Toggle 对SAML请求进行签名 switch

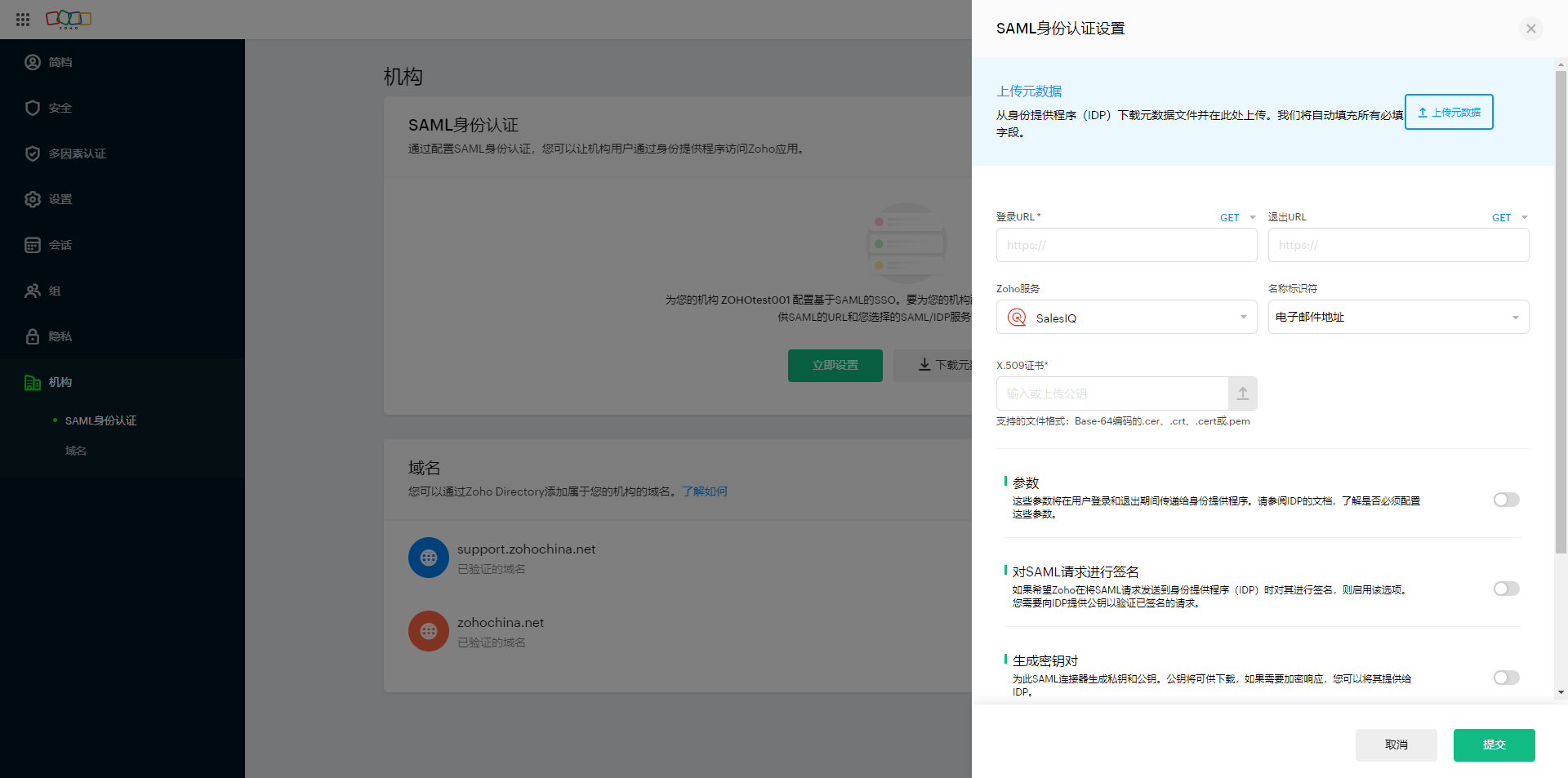click(x=1506, y=589)
